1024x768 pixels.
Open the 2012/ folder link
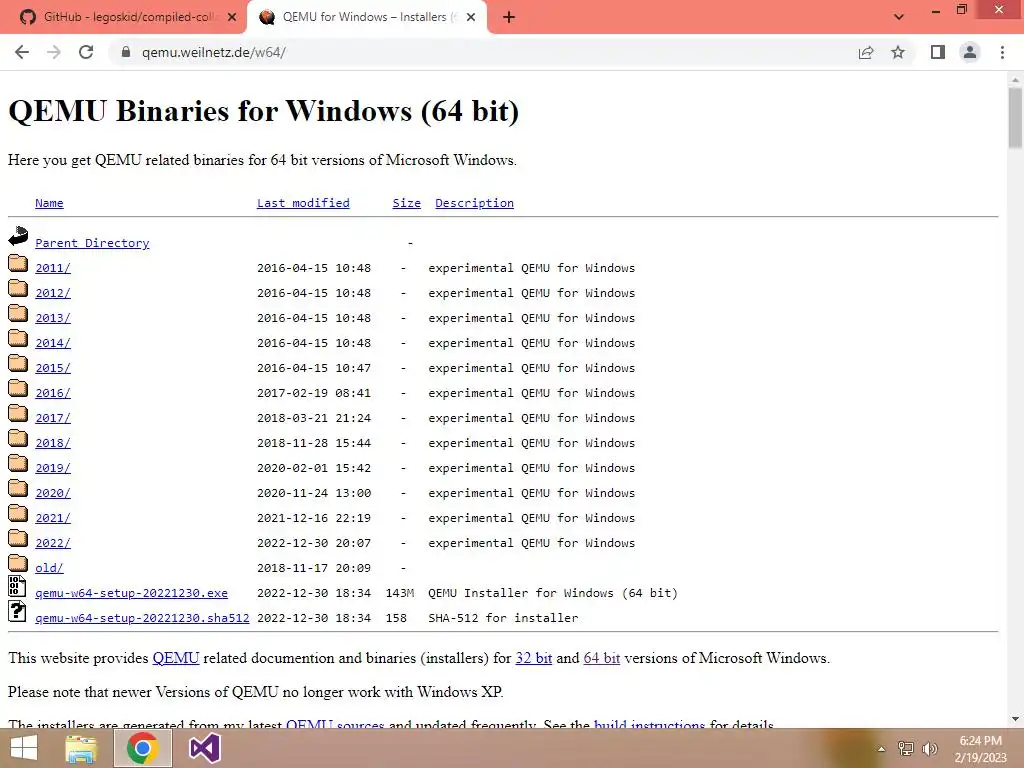point(53,293)
